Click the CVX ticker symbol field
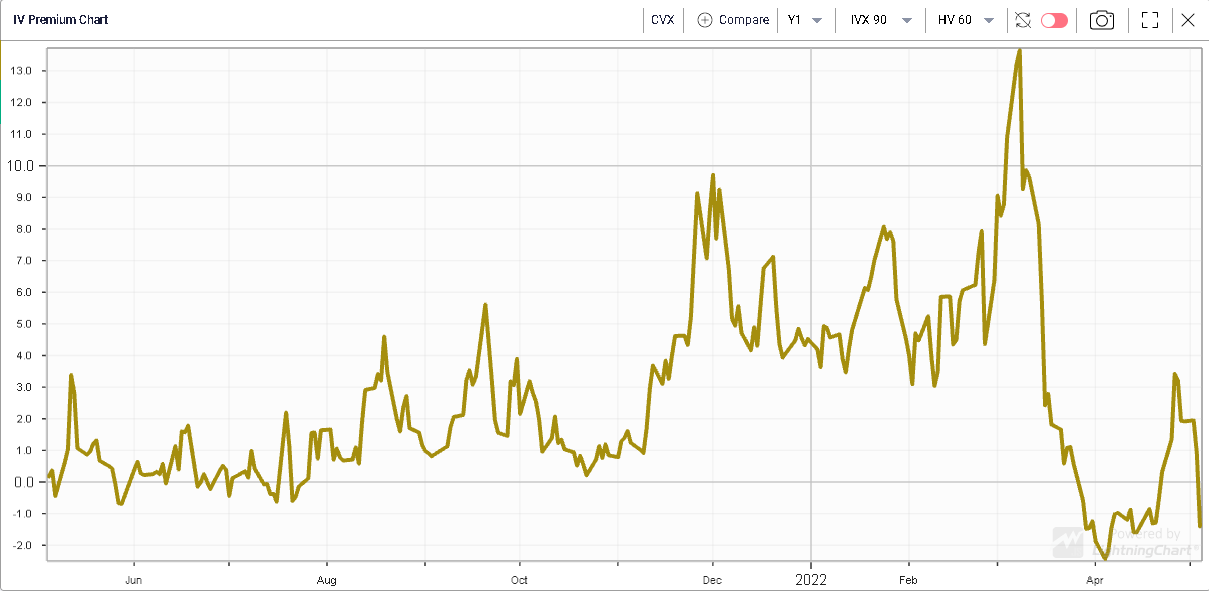Screen dimensions: 1209x592 [662, 20]
